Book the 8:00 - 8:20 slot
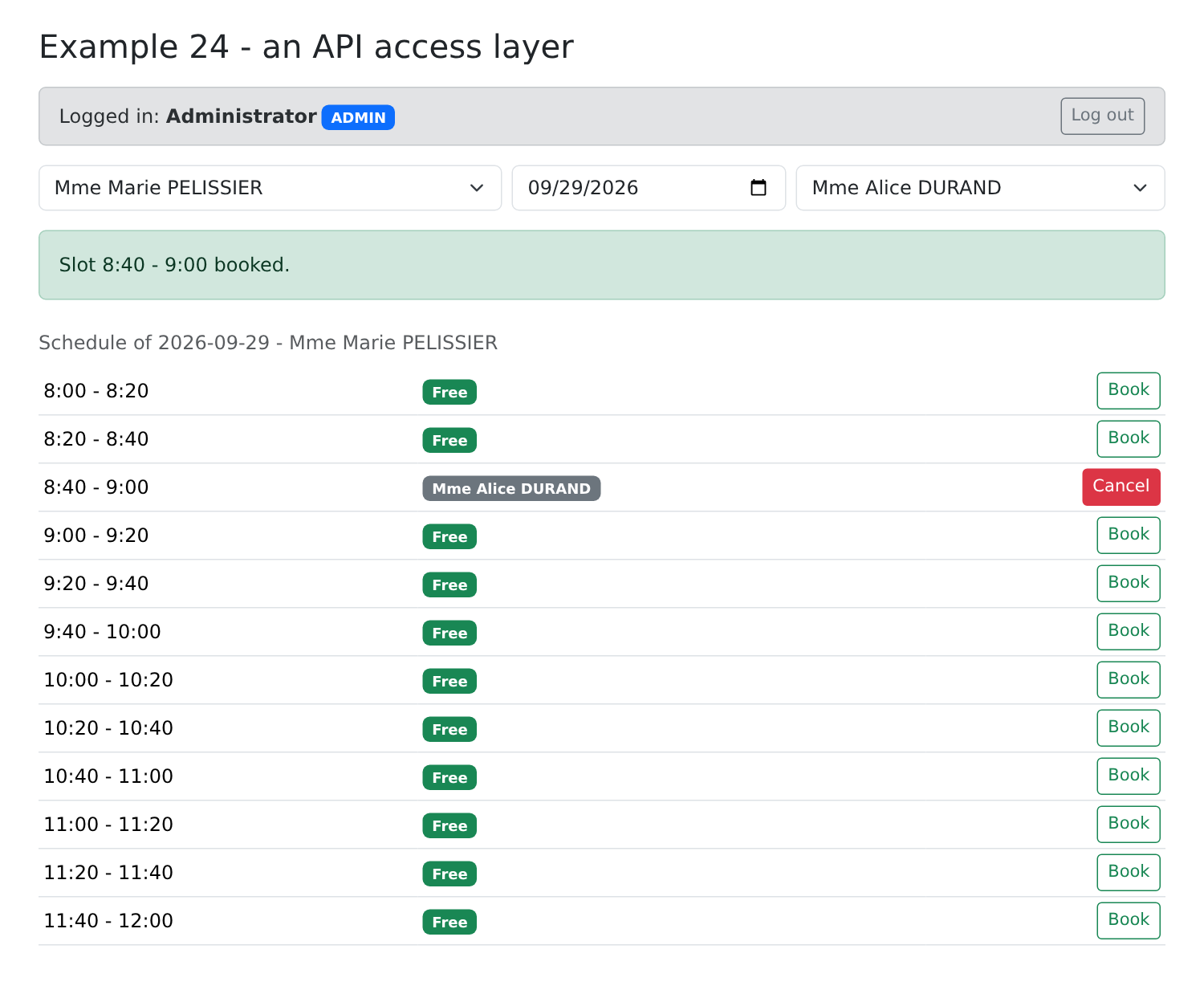The width and height of the screenshot is (1204, 994). 1129,390
